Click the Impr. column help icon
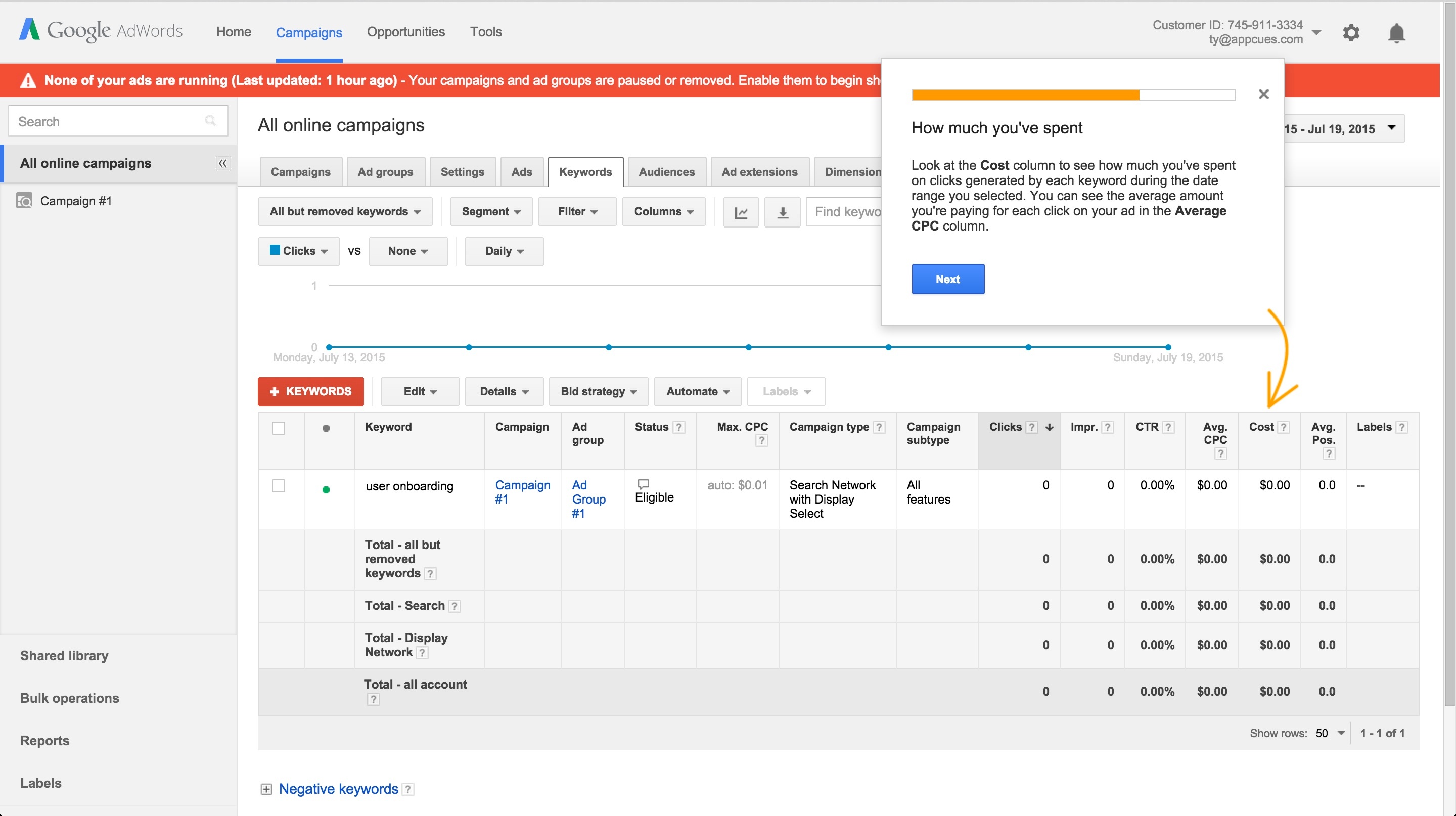The height and width of the screenshot is (816, 1456). (x=1108, y=427)
